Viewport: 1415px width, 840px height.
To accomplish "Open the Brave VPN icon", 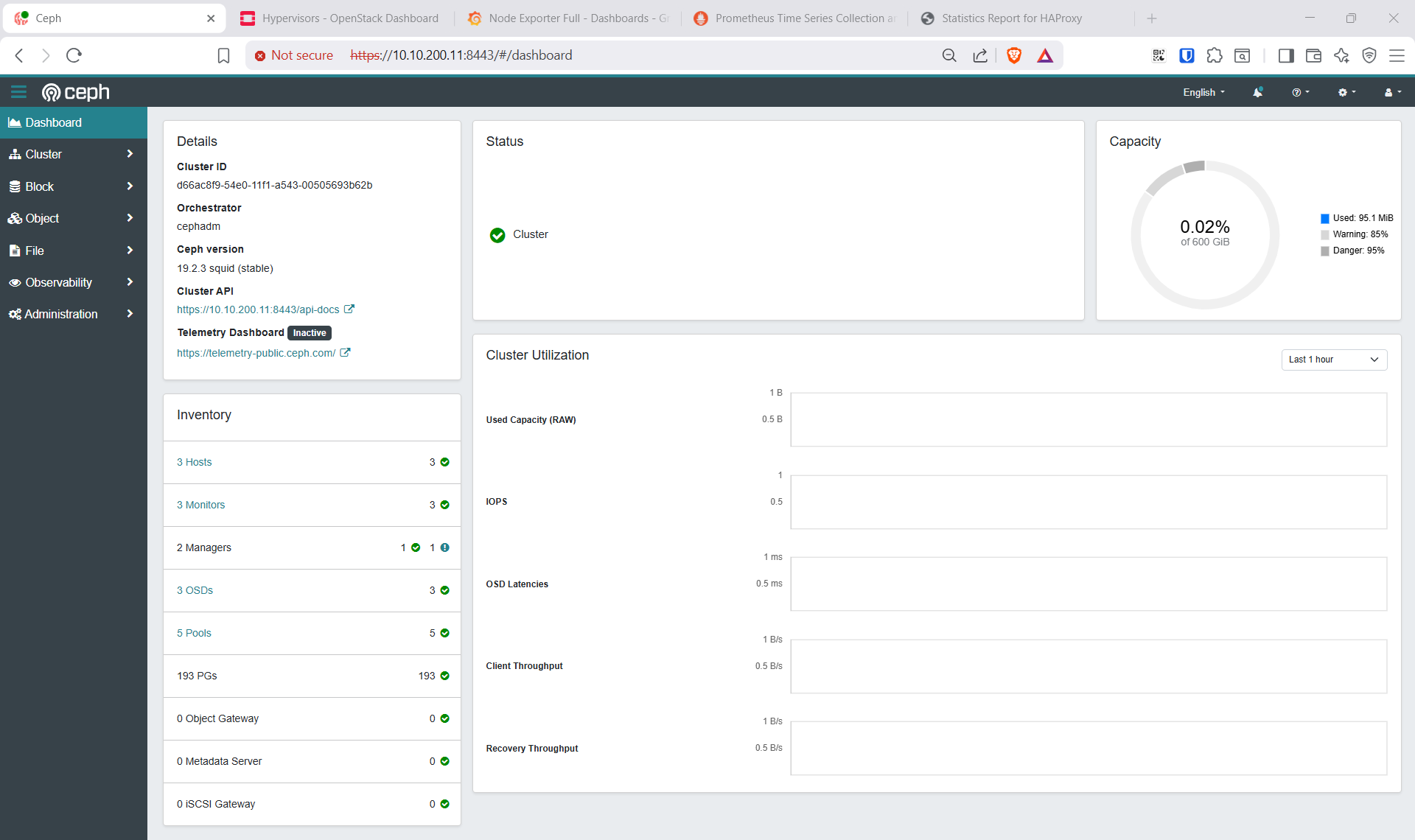I will [x=1369, y=55].
